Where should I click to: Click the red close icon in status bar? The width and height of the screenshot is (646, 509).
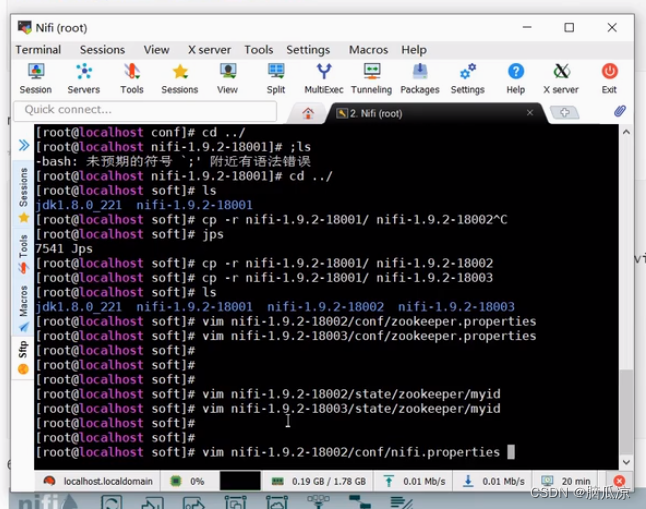(x=619, y=481)
